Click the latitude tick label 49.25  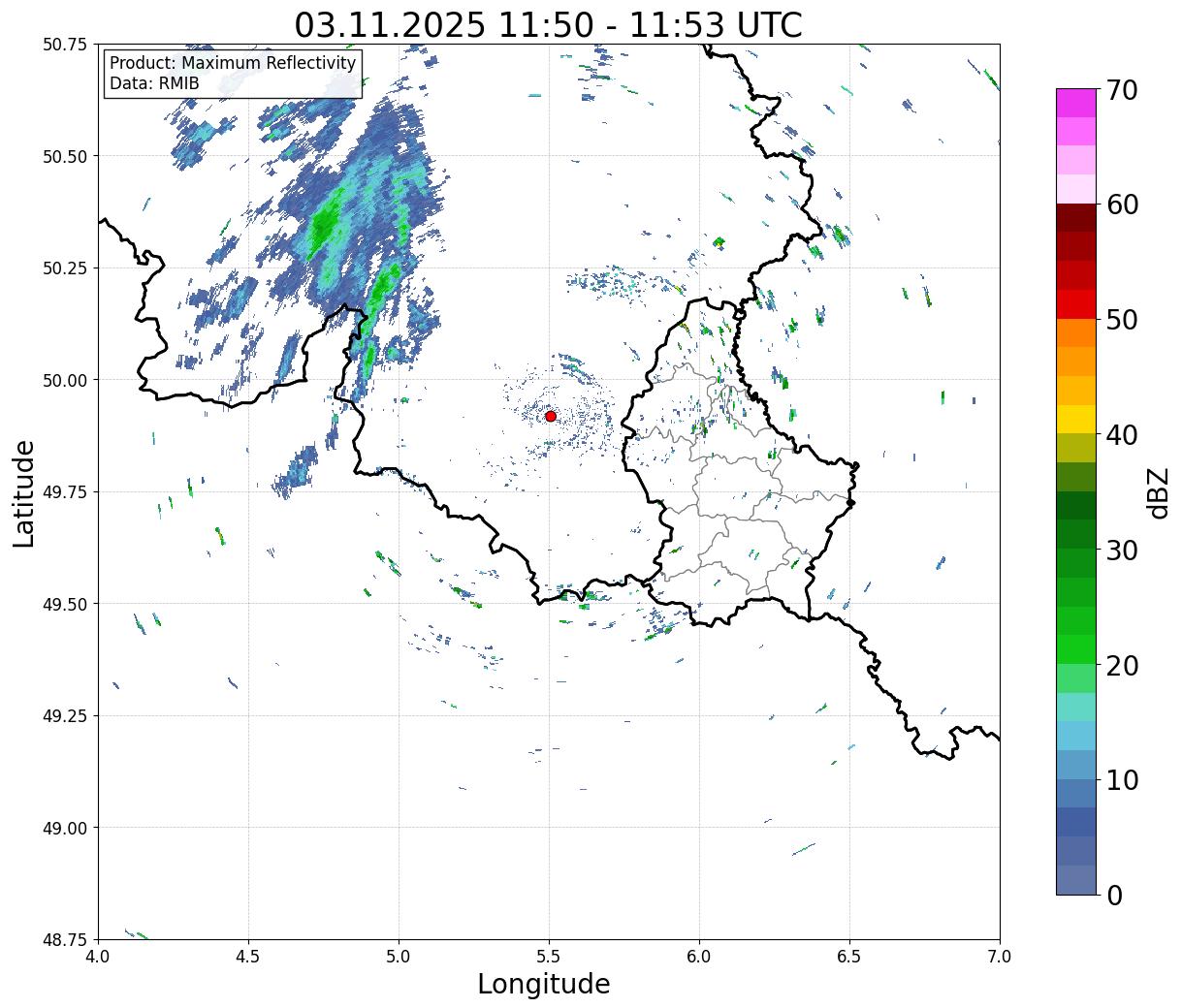pos(65,716)
